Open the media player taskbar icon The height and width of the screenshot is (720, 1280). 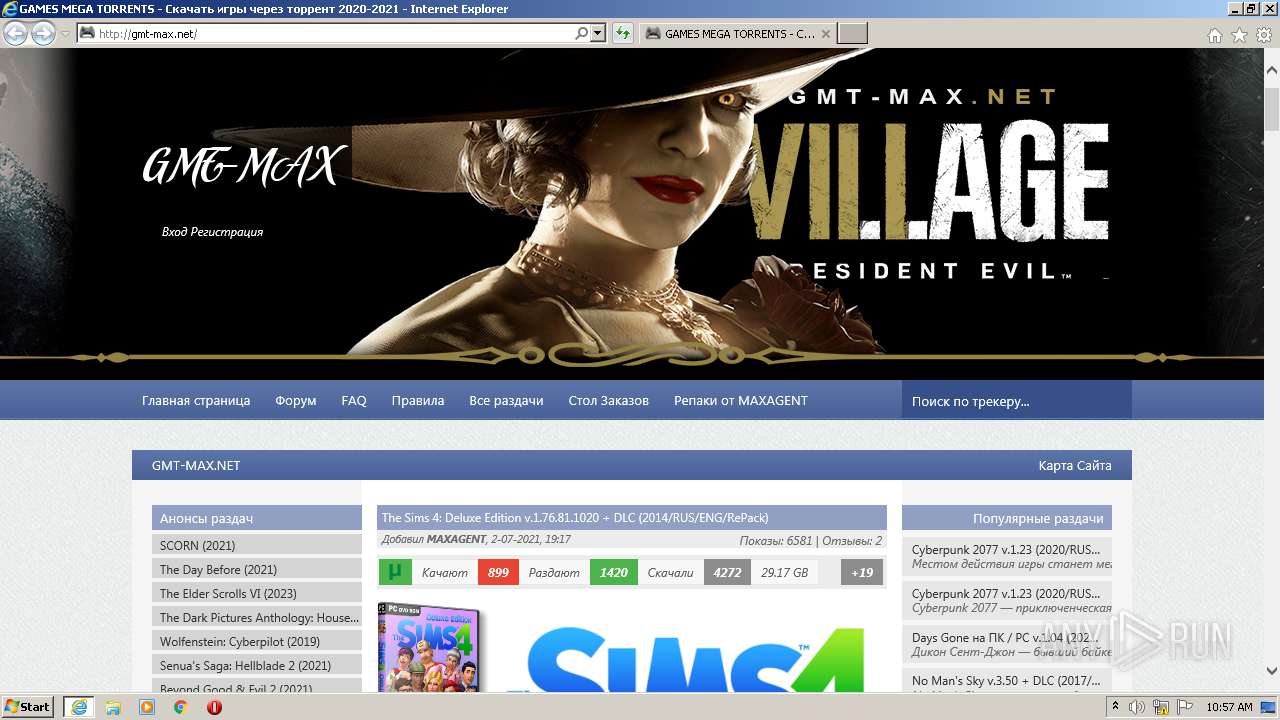[147, 706]
